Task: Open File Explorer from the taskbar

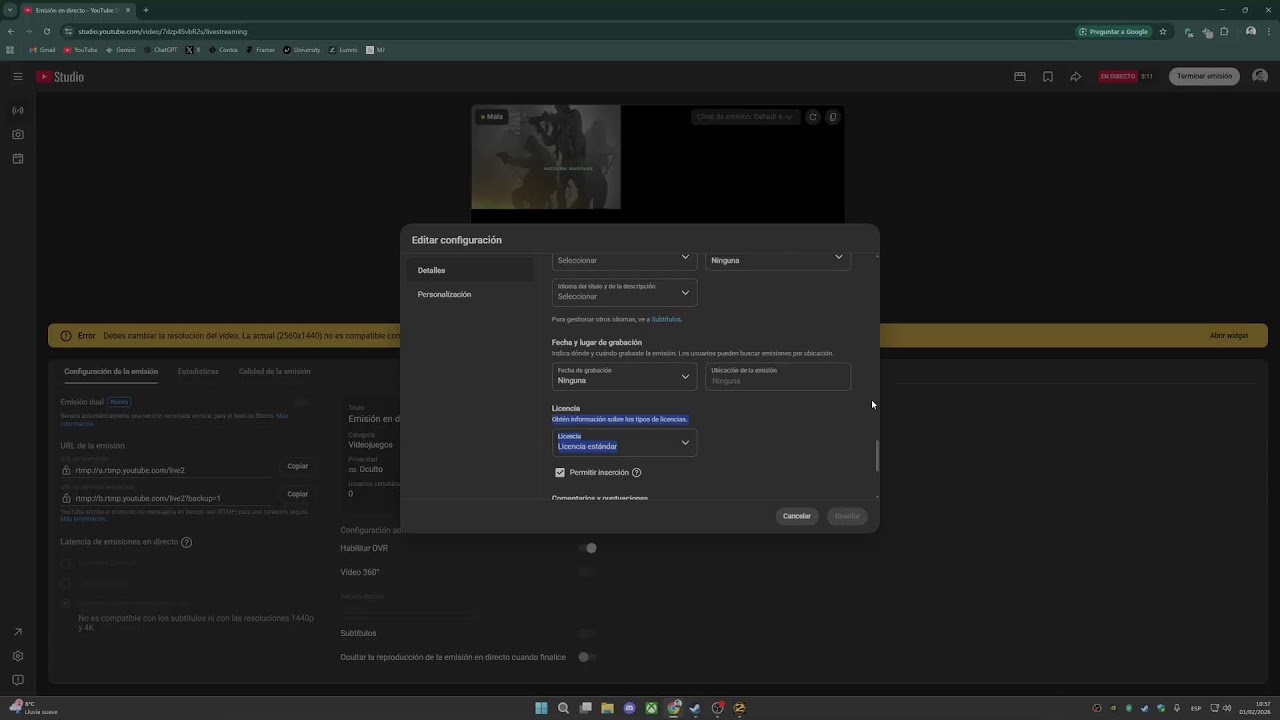Action: coord(607,708)
